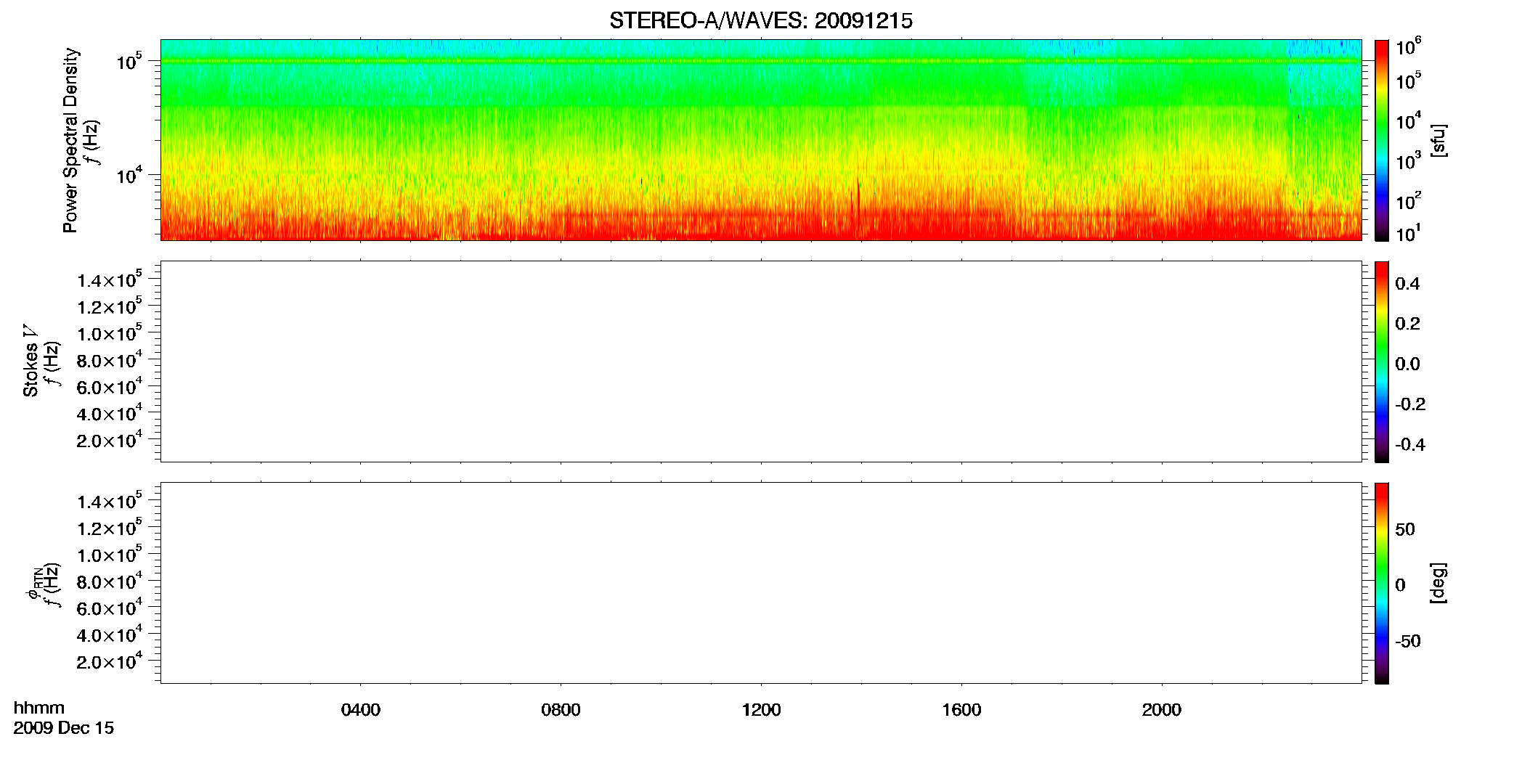This screenshot has height=784, width=1522.
Task: Select the -0.2 label on the Stokes colorbar
Action: coord(1410,404)
